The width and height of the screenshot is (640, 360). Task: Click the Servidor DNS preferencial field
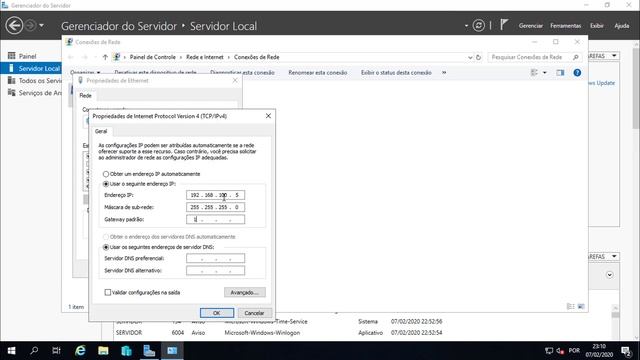point(216,258)
